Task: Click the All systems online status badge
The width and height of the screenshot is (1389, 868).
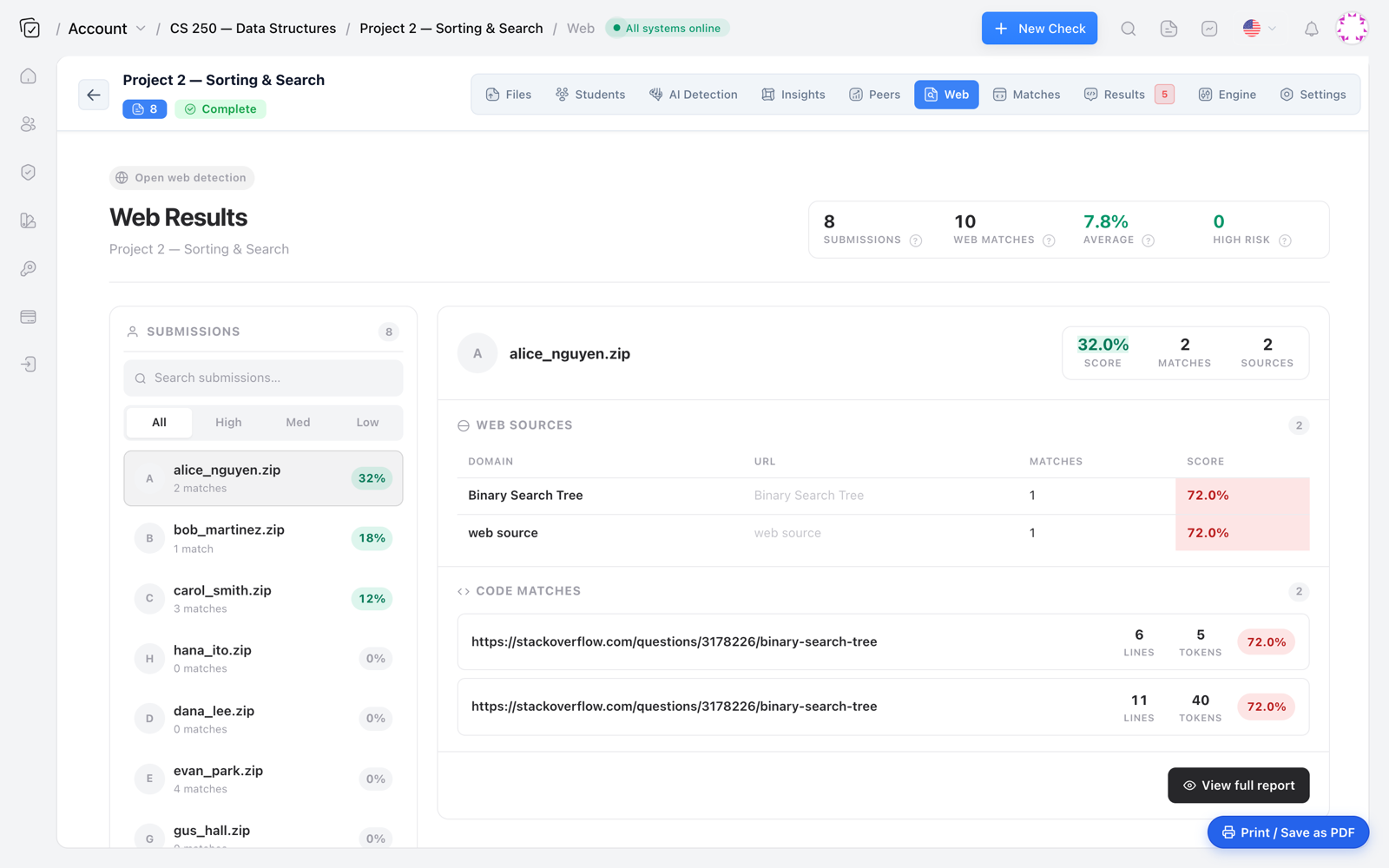Action: tap(667, 29)
